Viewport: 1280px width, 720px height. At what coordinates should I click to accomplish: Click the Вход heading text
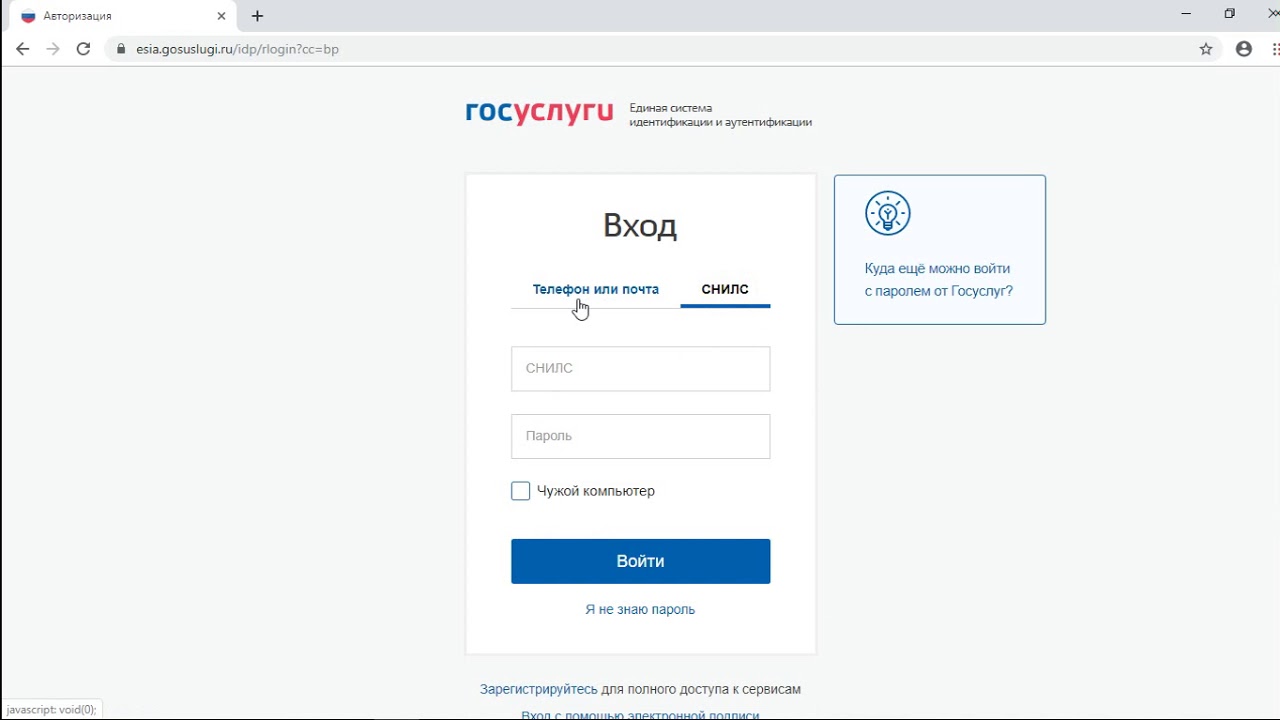640,225
